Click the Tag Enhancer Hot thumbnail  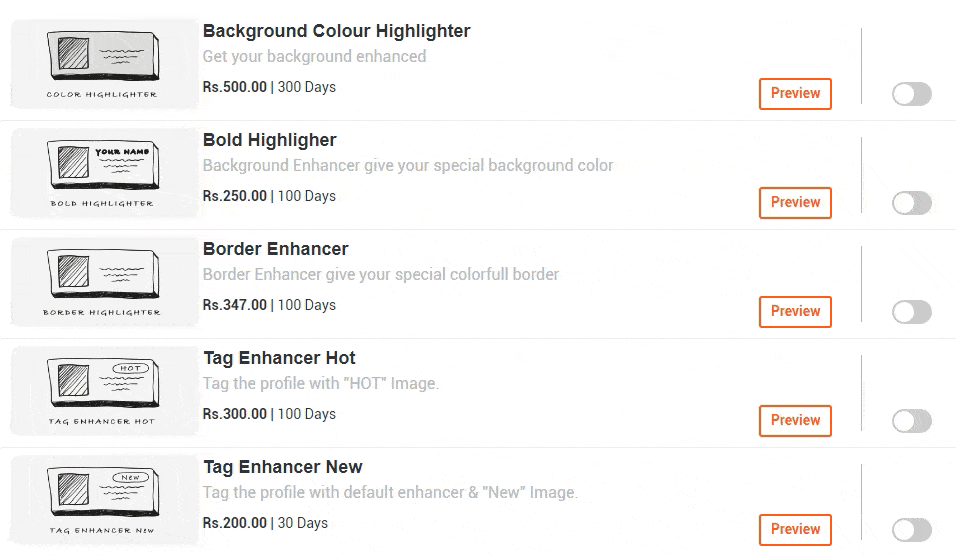coord(104,391)
